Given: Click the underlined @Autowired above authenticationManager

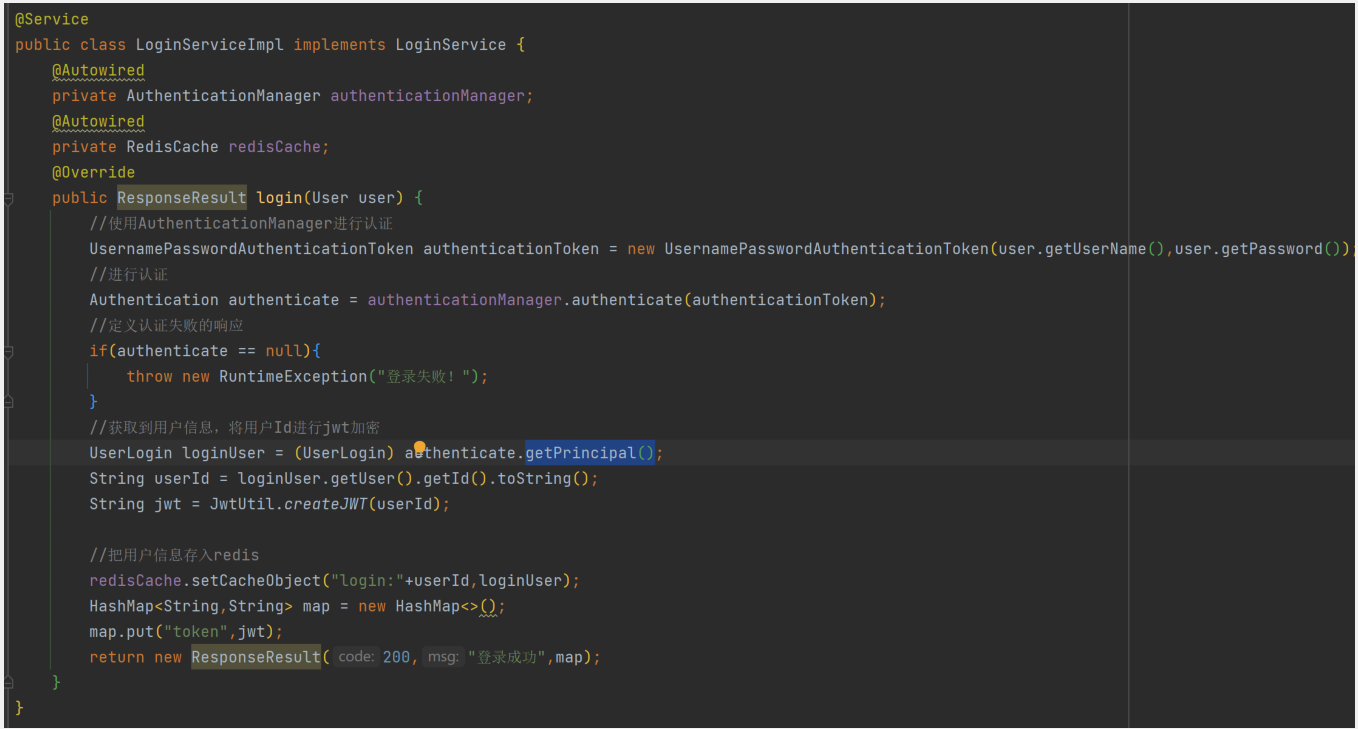Looking at the screenshot, I should [98, 70].
